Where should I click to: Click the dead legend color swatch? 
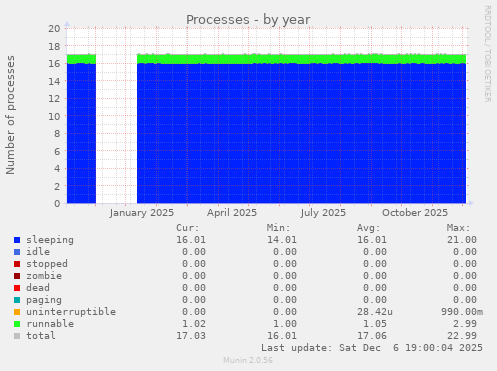click(x=17, y=288)
